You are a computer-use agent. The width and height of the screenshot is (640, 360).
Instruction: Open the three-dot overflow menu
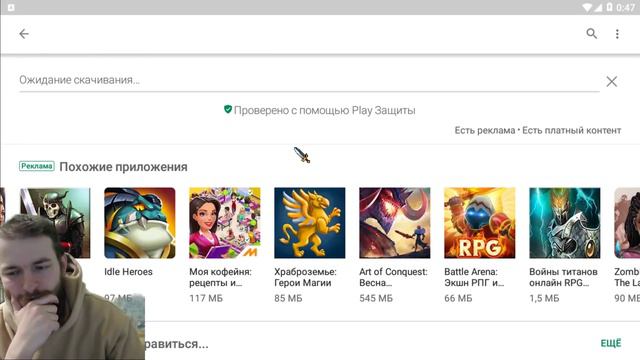[x=617, y=34]
